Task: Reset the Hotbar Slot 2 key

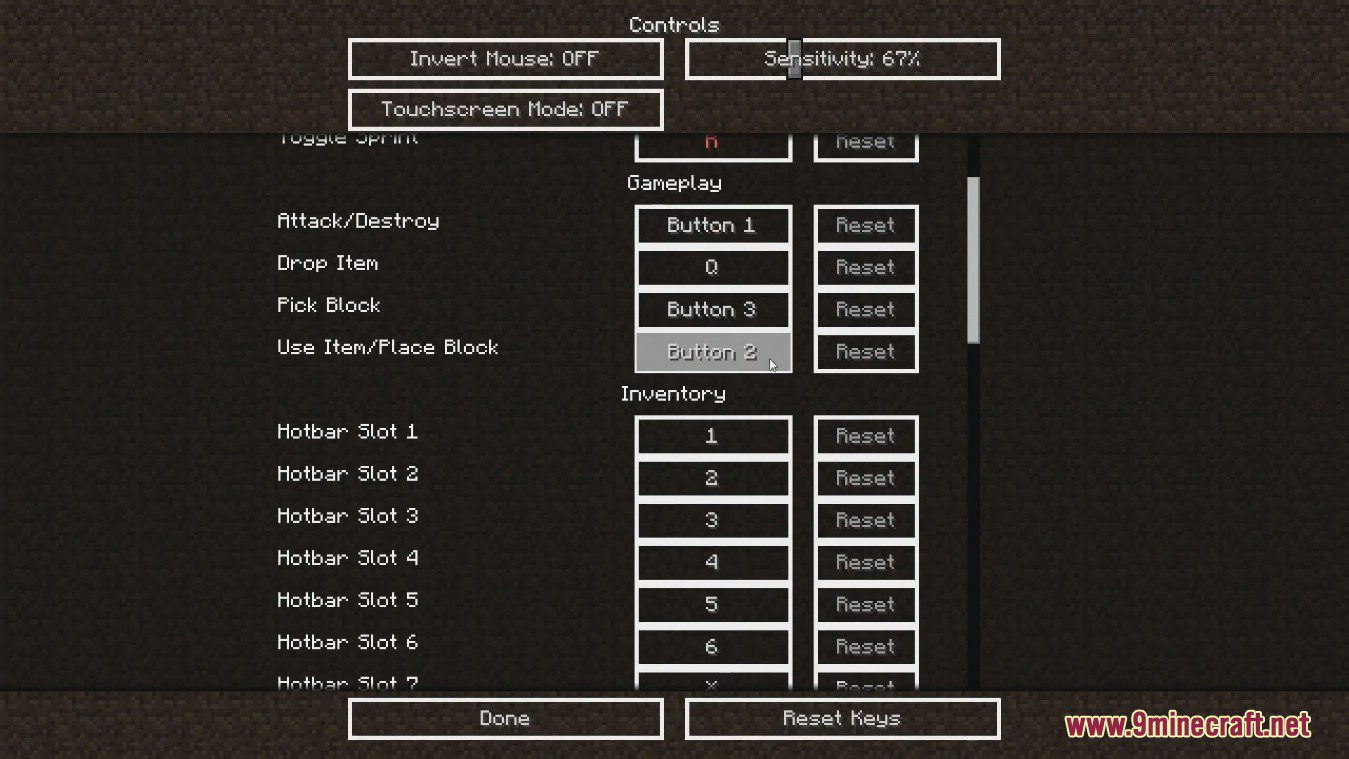Action: pyautogui.click(x=866, y=479)
